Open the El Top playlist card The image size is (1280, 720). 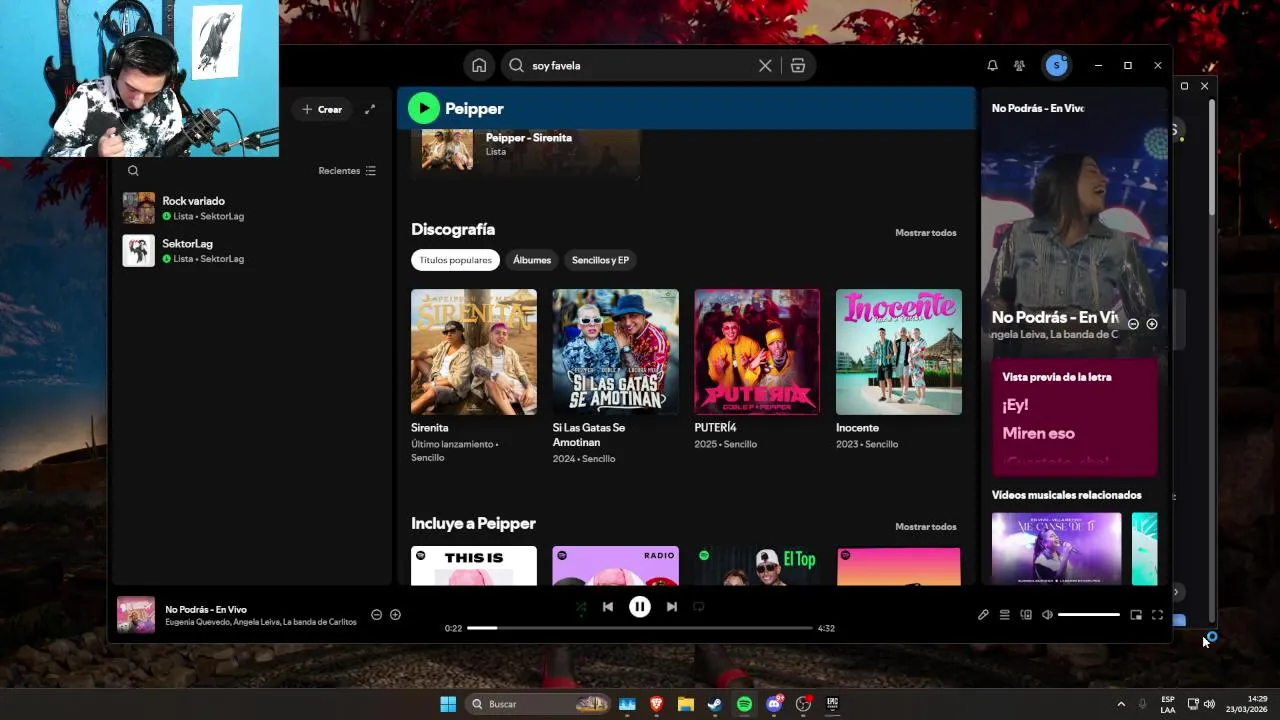757,566
